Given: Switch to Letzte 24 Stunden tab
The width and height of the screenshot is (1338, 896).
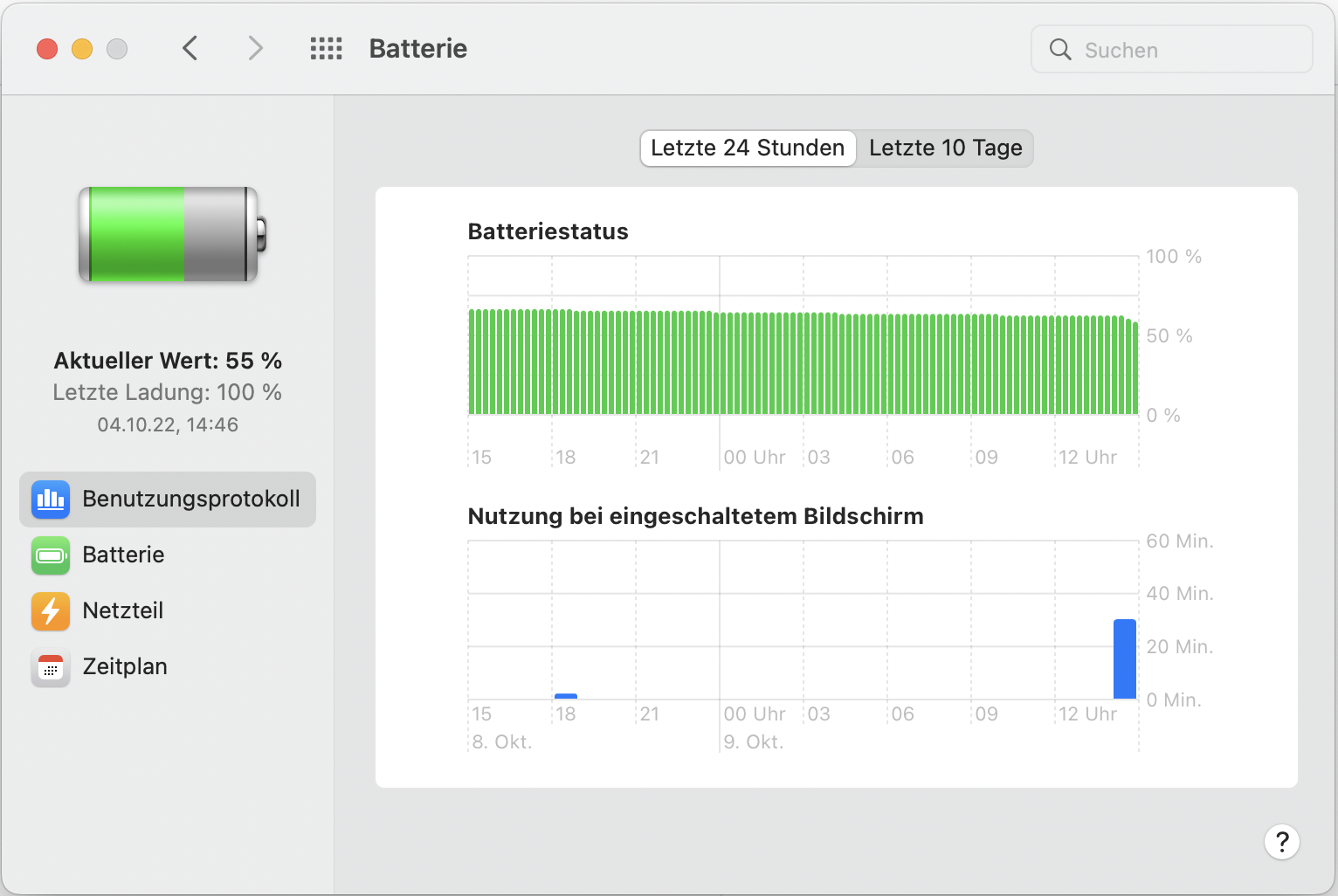Looking at the screenshot, I should click(x=748, y=148).
